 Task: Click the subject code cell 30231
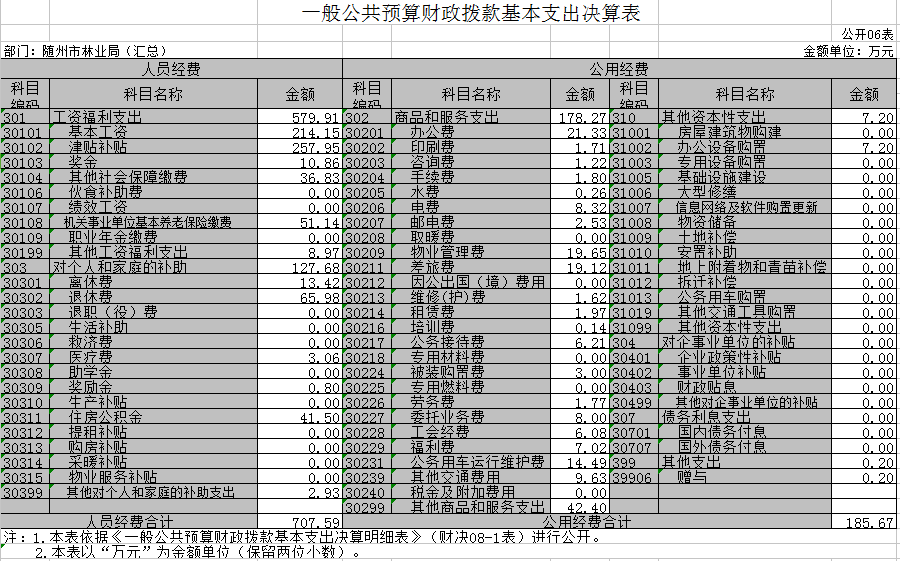coord(365,462)
